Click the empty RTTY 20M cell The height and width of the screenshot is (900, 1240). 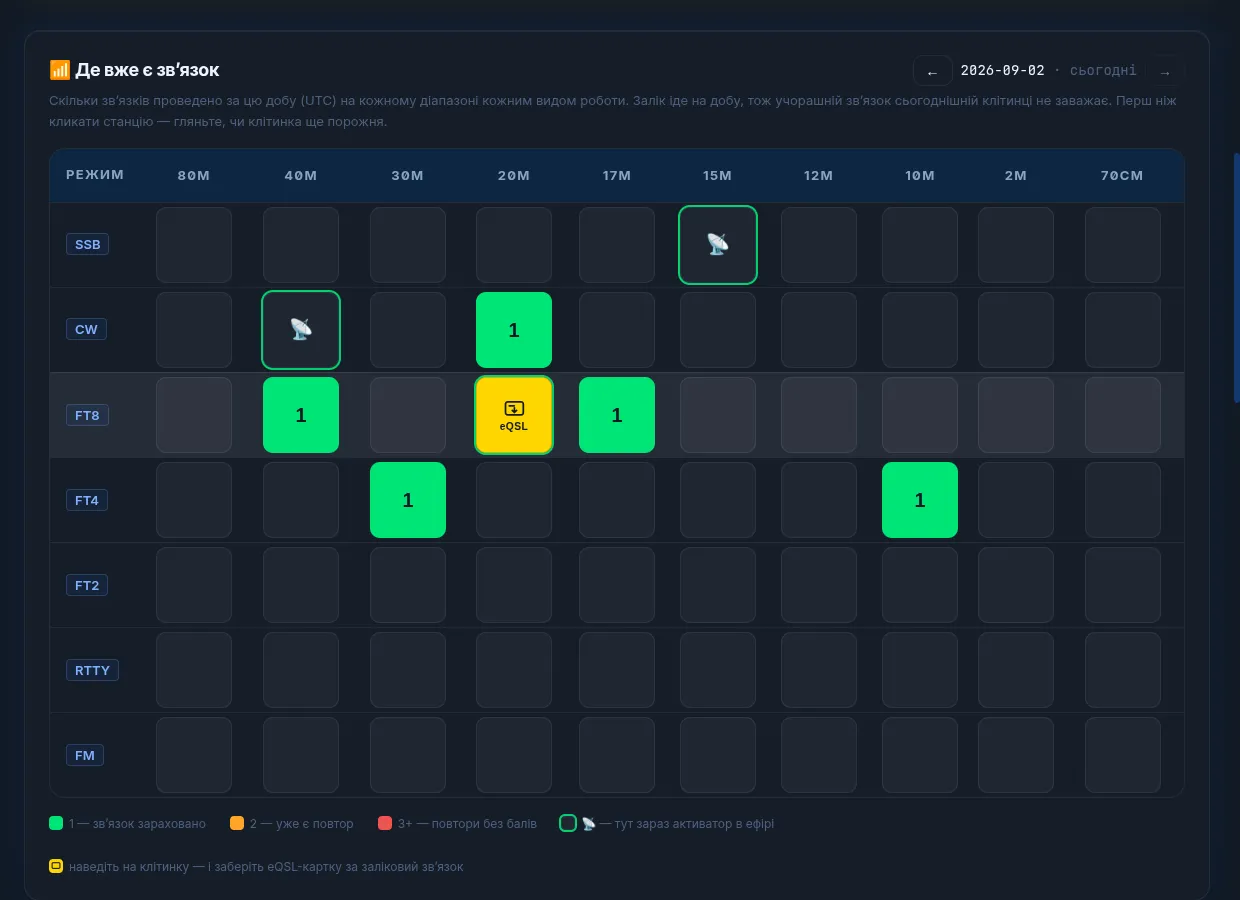514,670
